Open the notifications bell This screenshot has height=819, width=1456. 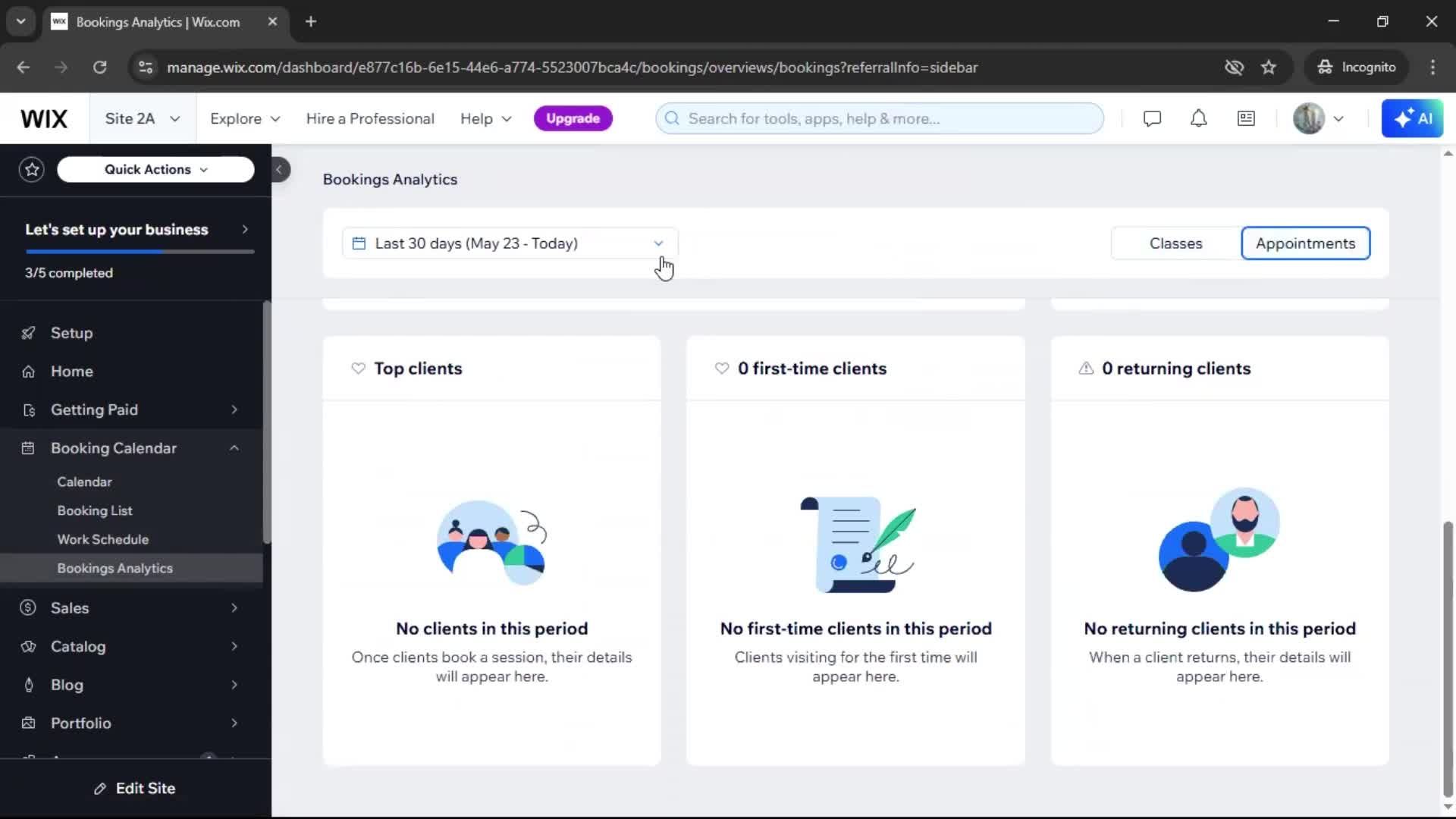[x=1198, y=119]
